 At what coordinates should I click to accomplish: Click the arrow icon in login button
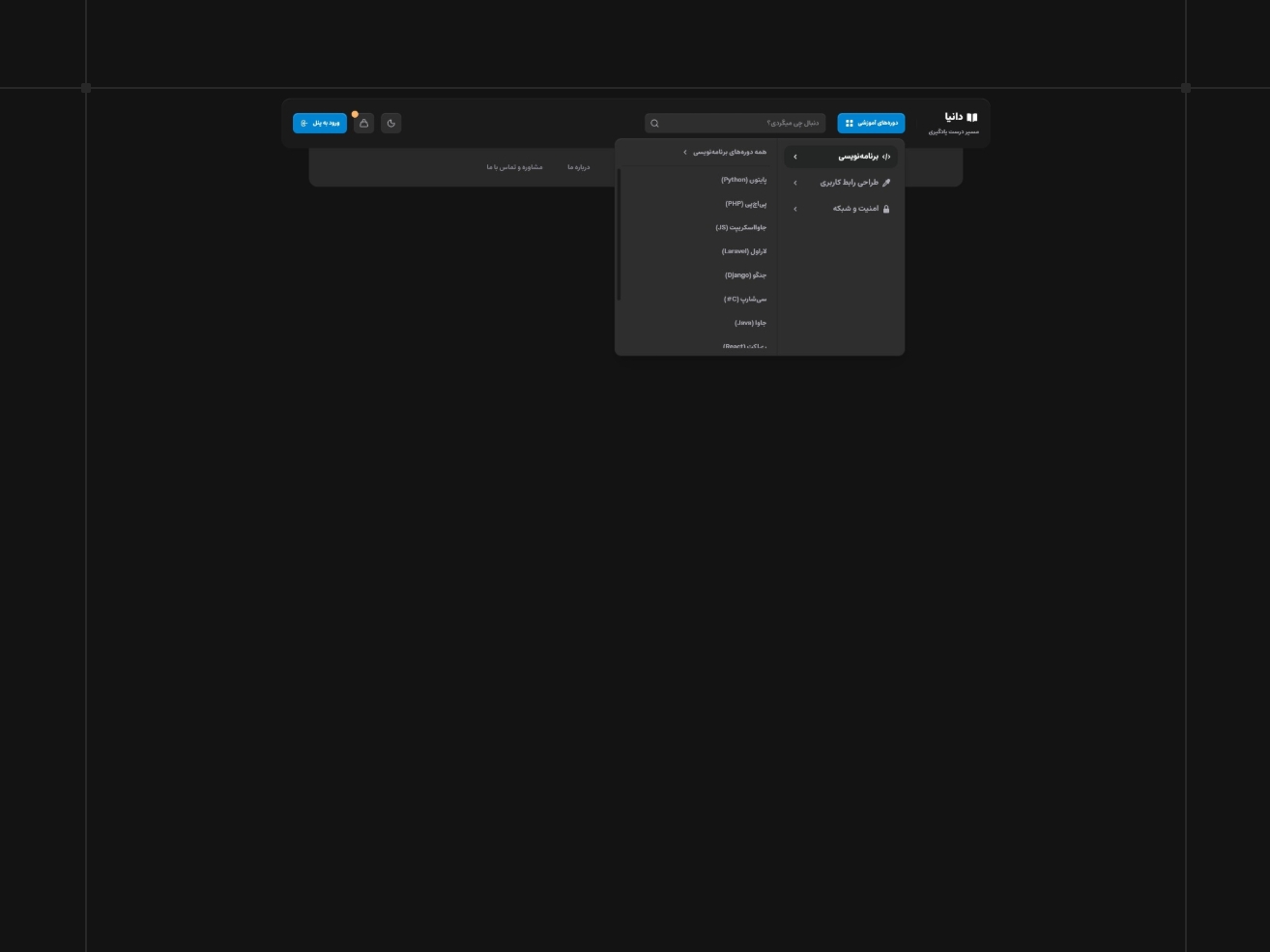pos(303,123)
